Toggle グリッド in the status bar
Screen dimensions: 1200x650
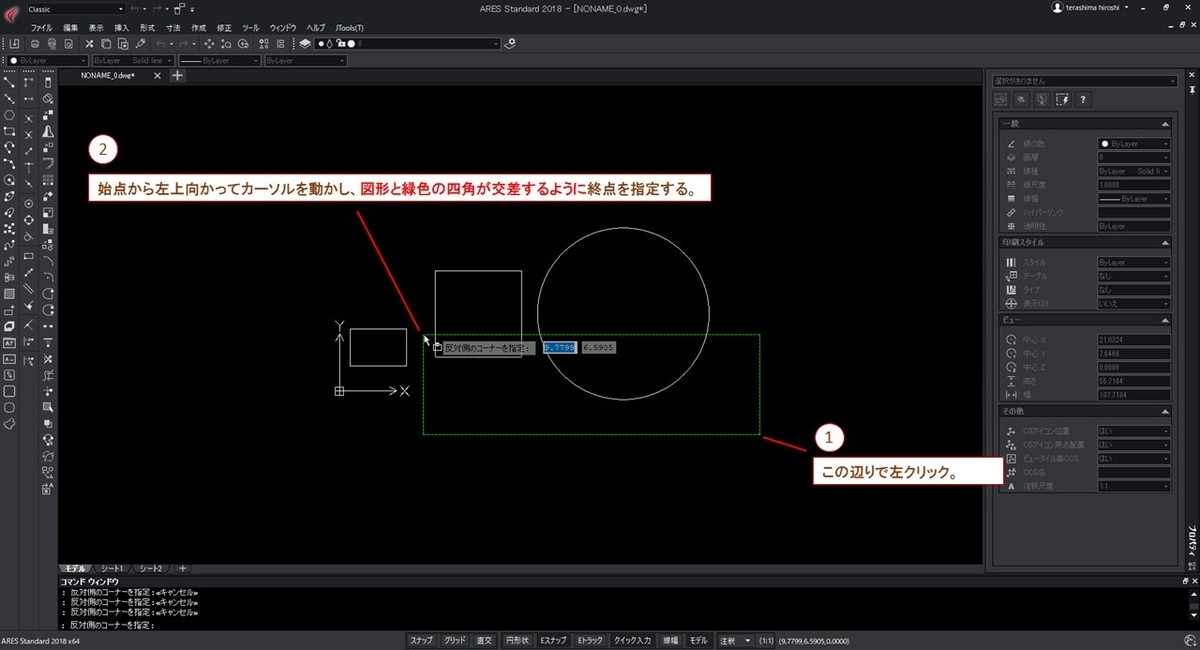click(454, 640)
